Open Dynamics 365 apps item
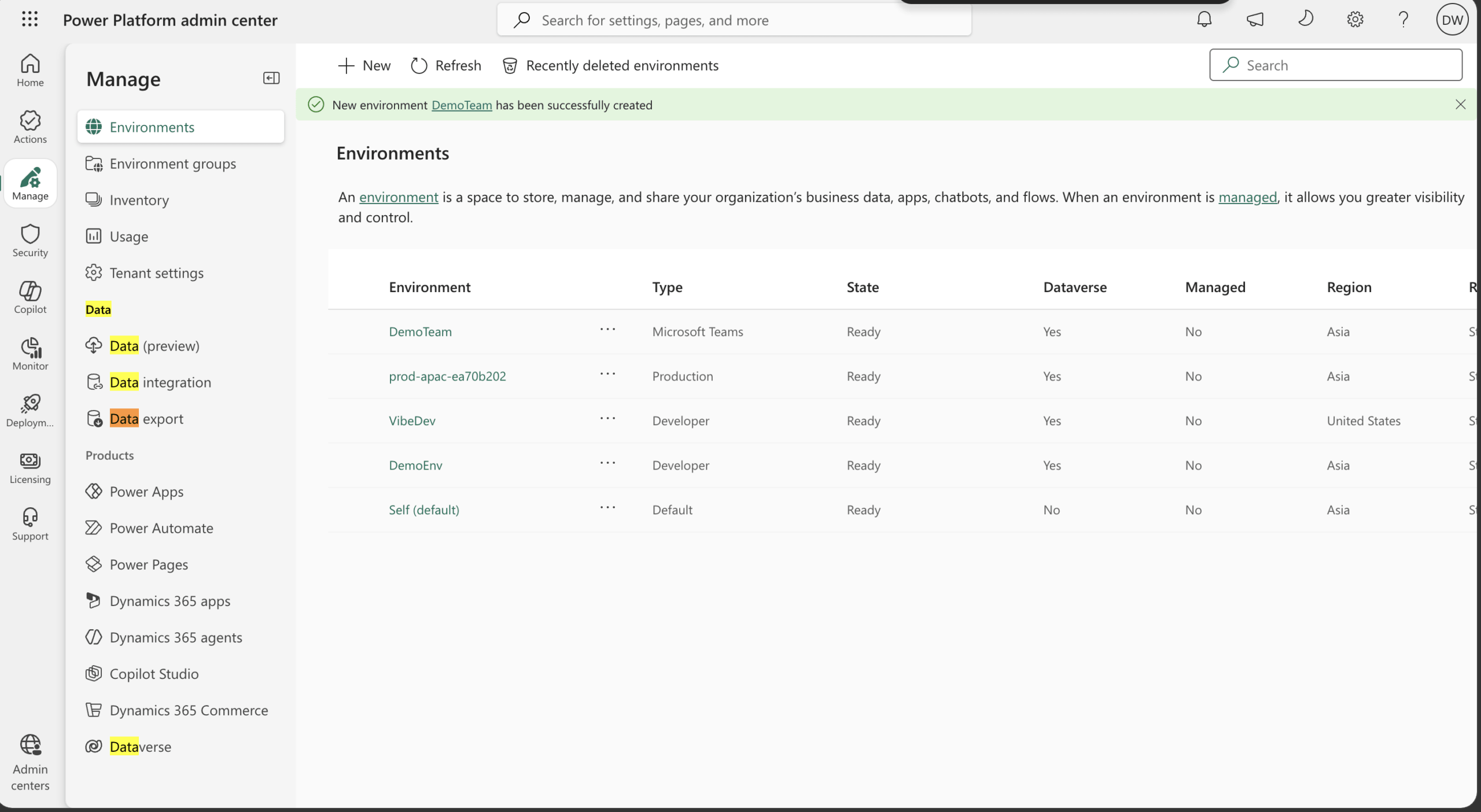This screenshot has height=812, width=1481. (x=180, y=601)
